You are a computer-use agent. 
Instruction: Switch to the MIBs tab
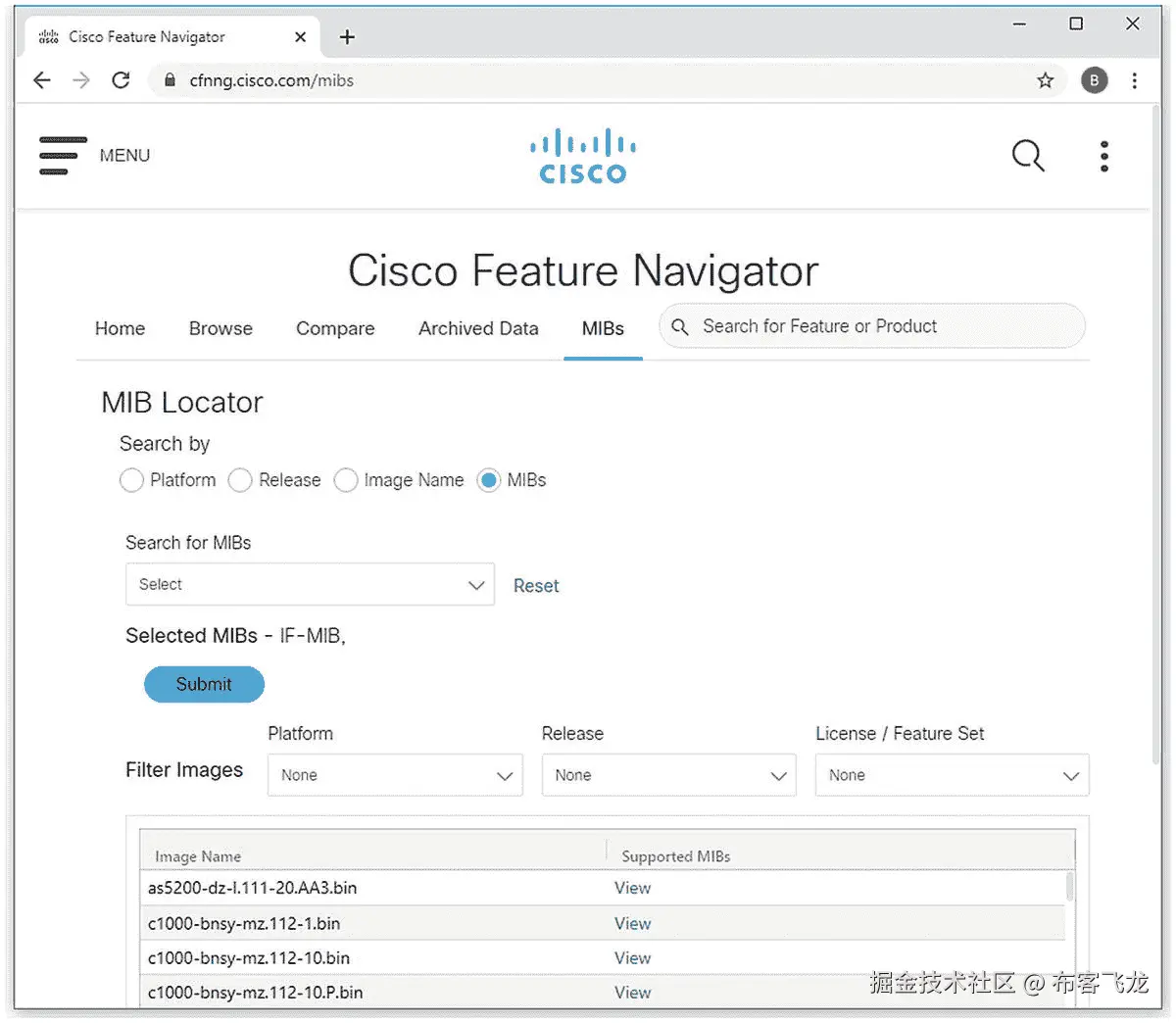603,328
